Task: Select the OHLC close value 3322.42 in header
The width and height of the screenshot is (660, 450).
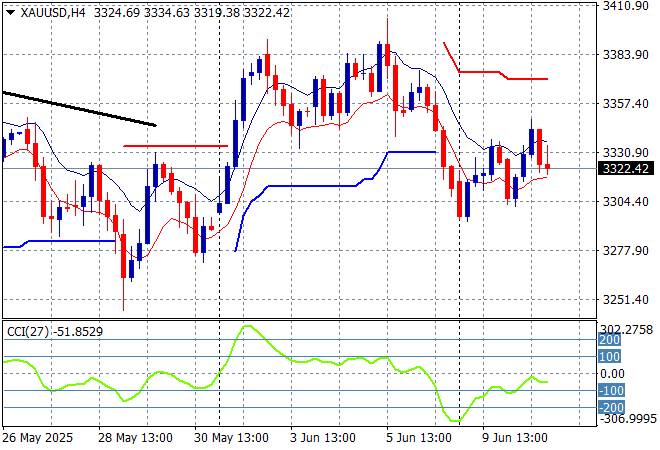Action: [x=267, y=13]
